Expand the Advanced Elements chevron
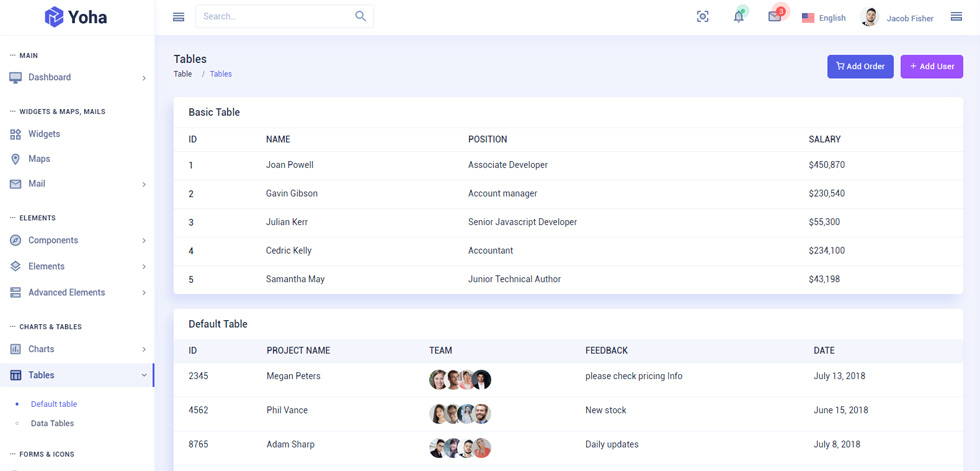Screen dimensions: 980x471 pyautogui.click(x=144, y=293)
